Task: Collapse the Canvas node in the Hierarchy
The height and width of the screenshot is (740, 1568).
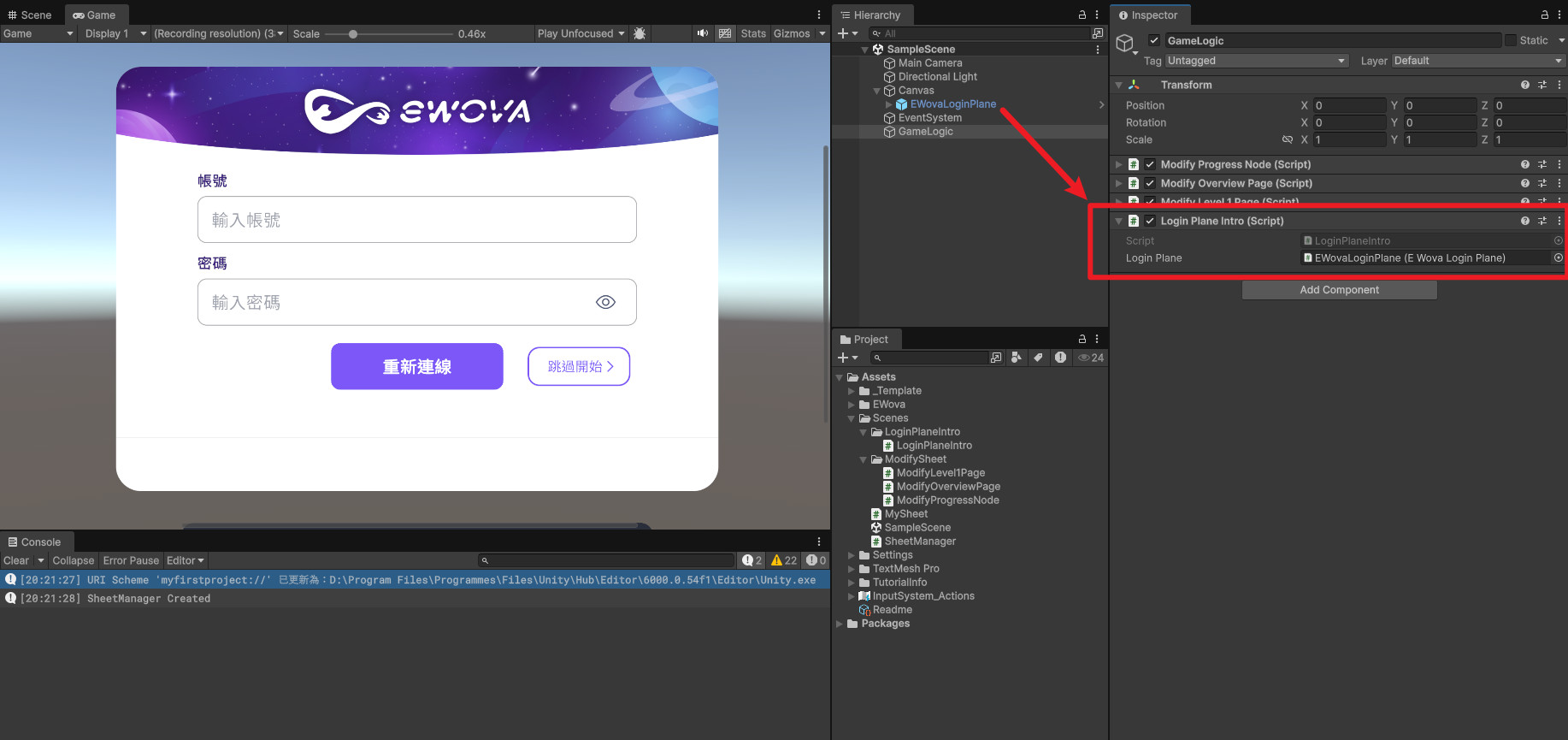Action: [876, 91]
